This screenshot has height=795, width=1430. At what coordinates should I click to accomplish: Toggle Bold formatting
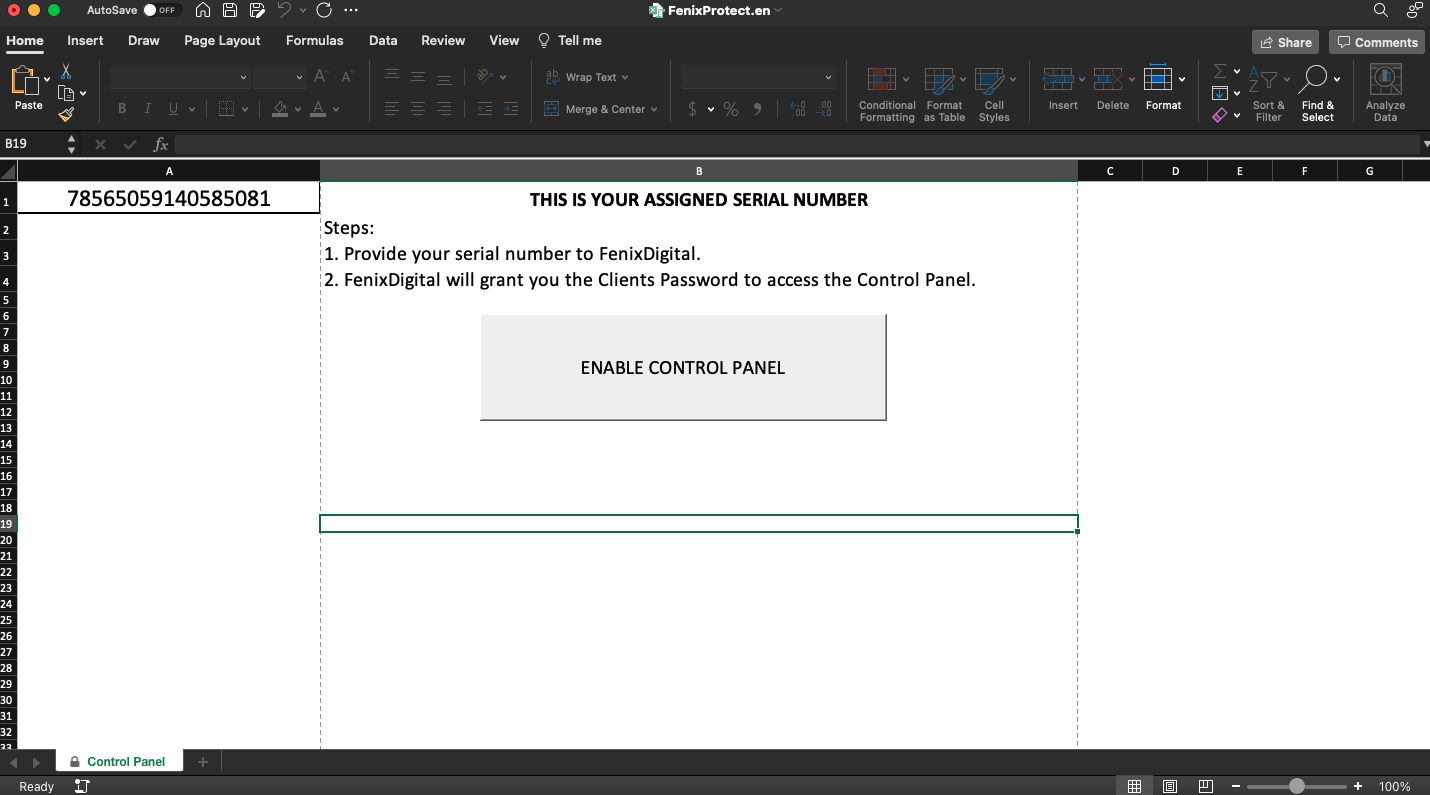(x=122, y=109)
